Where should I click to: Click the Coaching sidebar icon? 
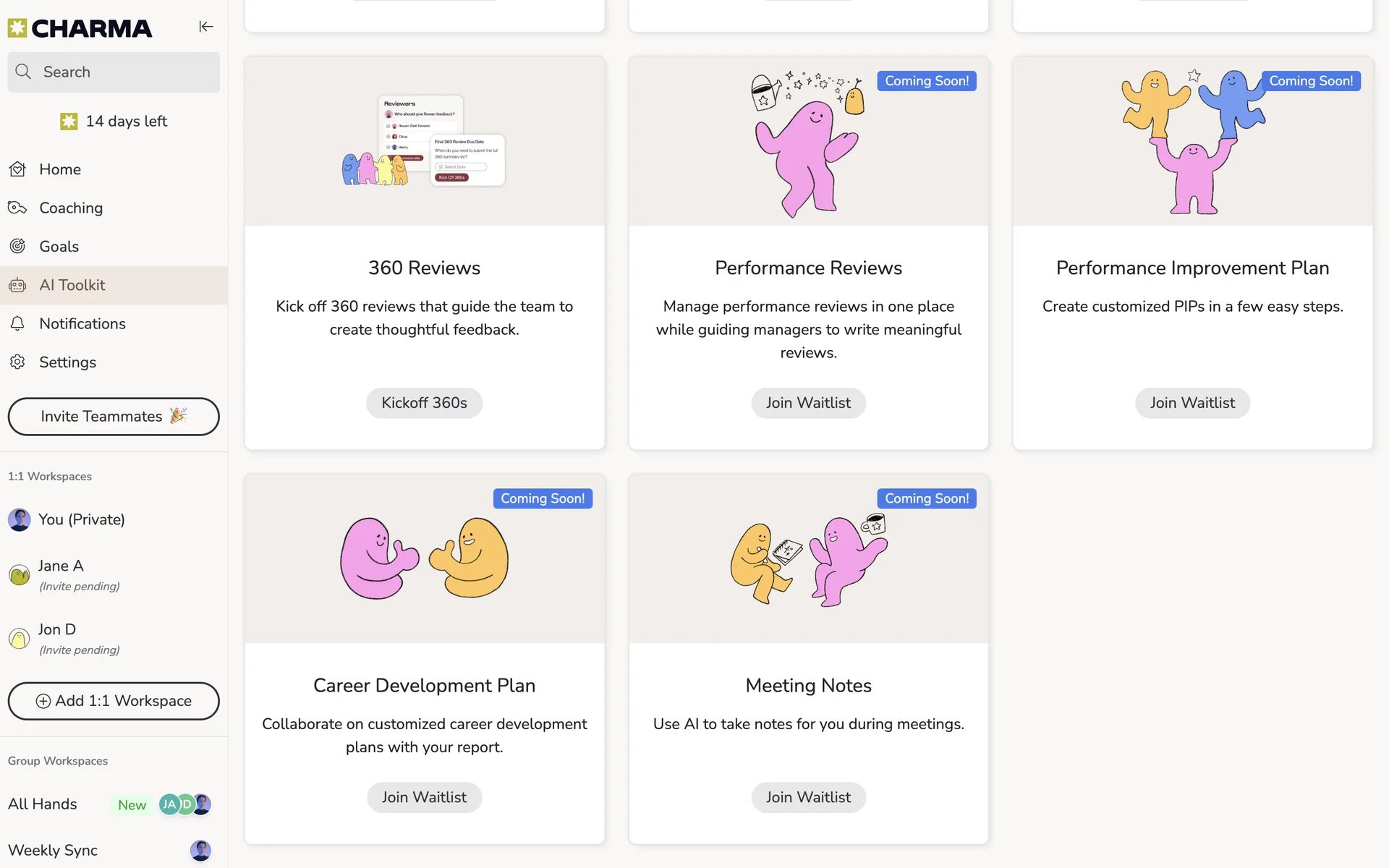pyautogui.click(x=17, y=208)
